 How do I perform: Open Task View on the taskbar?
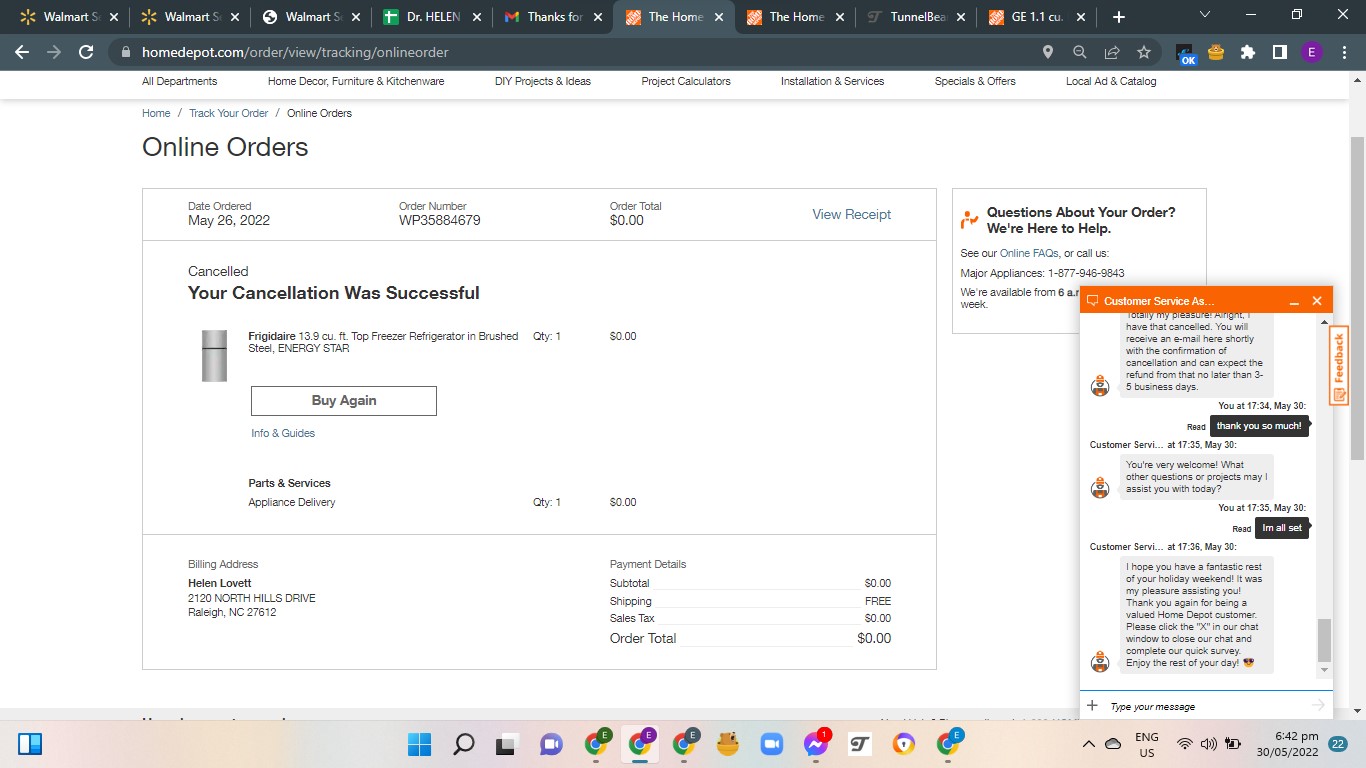point(507,744)
